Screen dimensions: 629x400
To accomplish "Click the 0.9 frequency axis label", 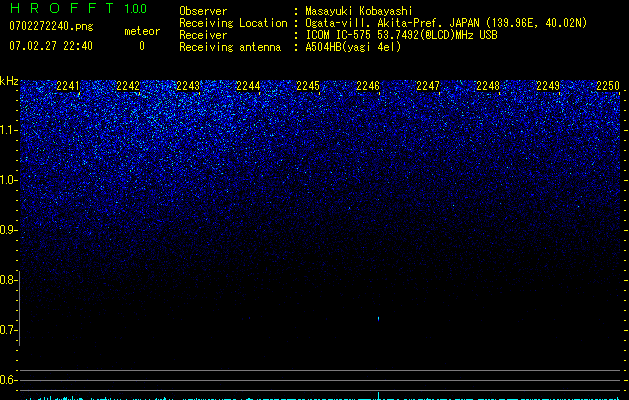I will pos(8,230).
